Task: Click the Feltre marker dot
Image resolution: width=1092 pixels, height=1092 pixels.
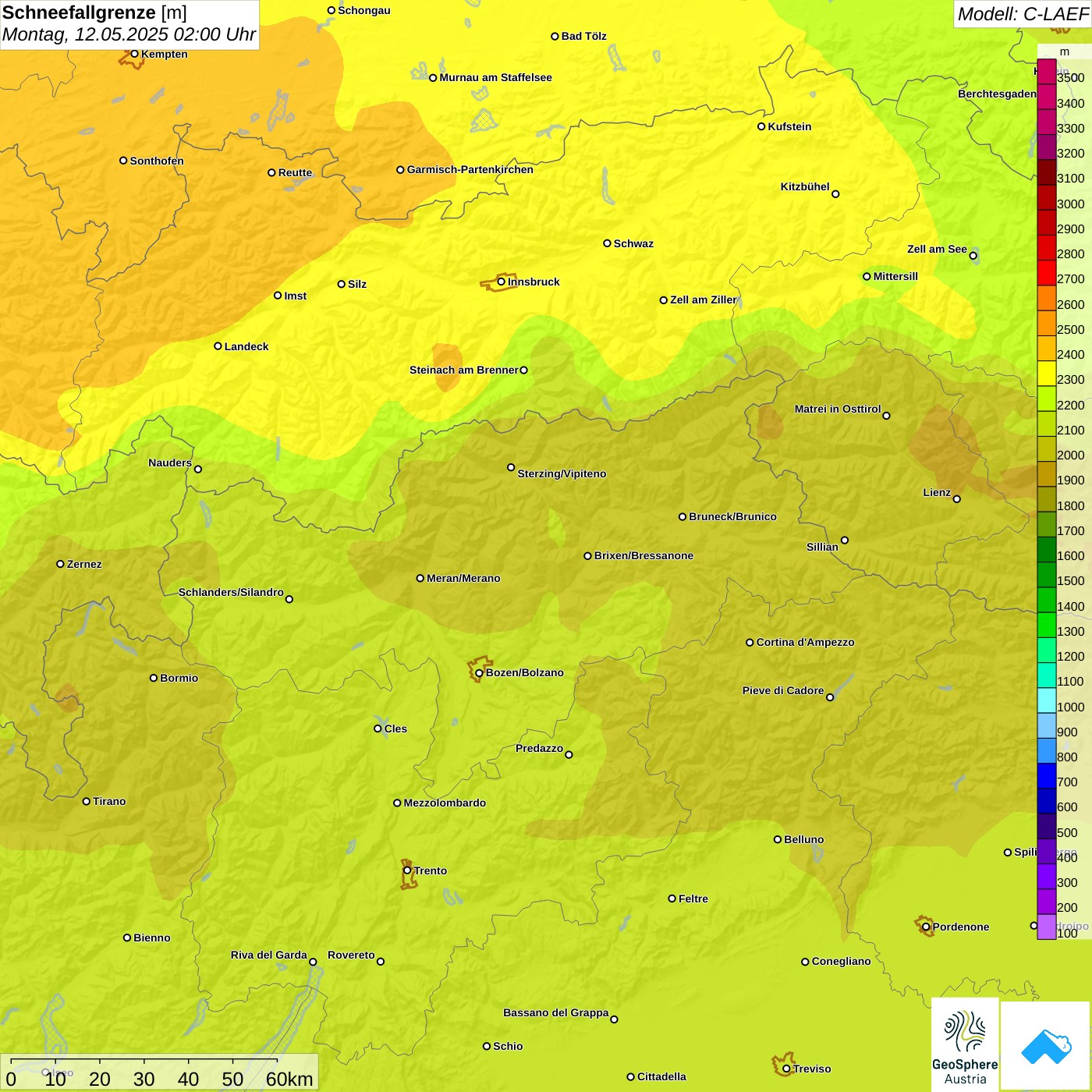Action: tap(672, 899)
